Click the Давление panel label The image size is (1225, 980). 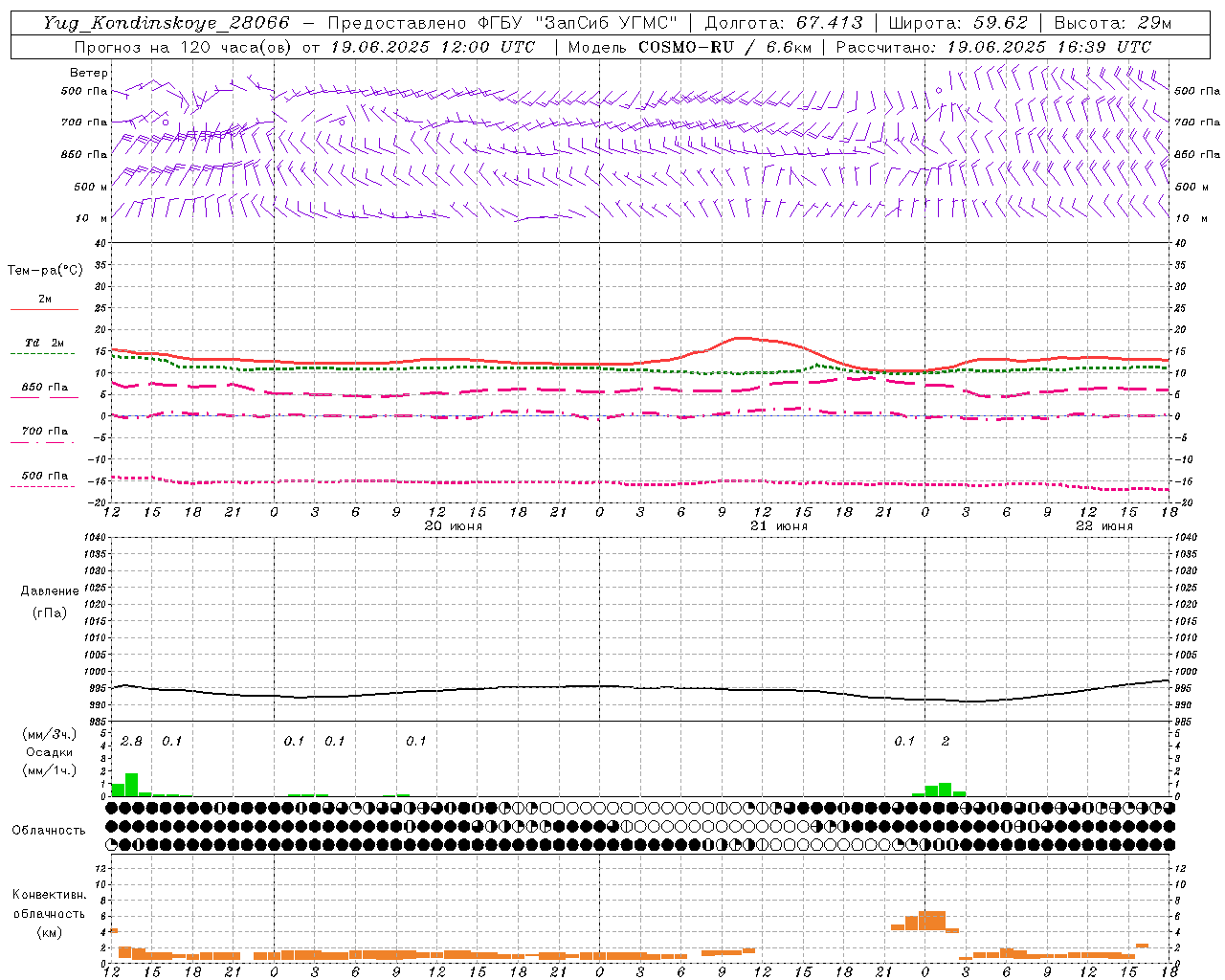click(x=50, y=591)
